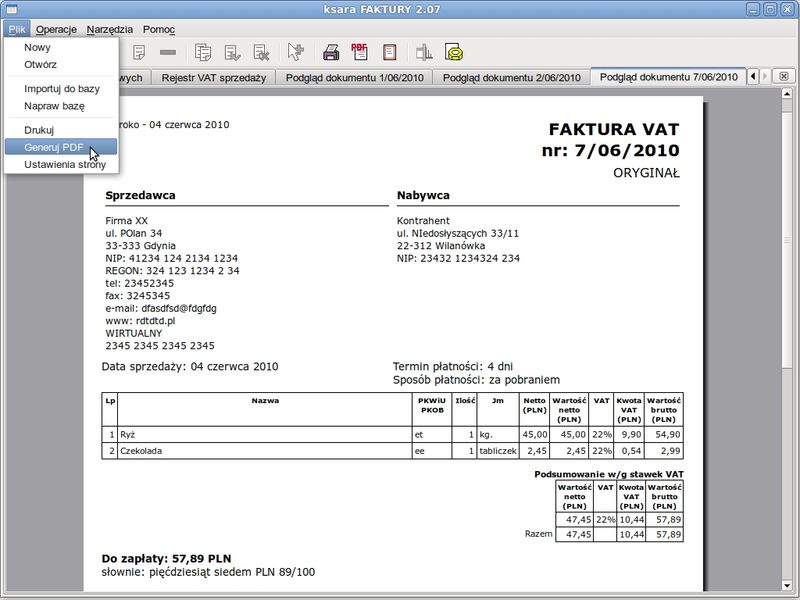
Task: Select Generuj PDF from the Plik menu
Action: click(53, 147)
